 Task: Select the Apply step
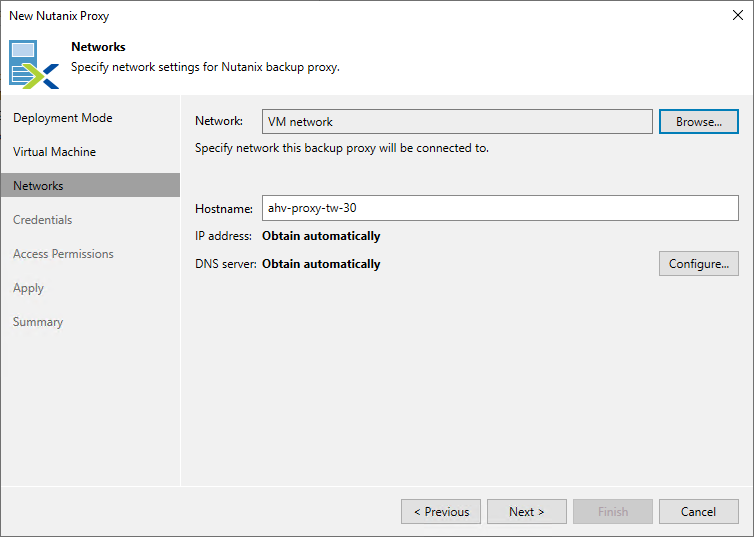(28, 288)
